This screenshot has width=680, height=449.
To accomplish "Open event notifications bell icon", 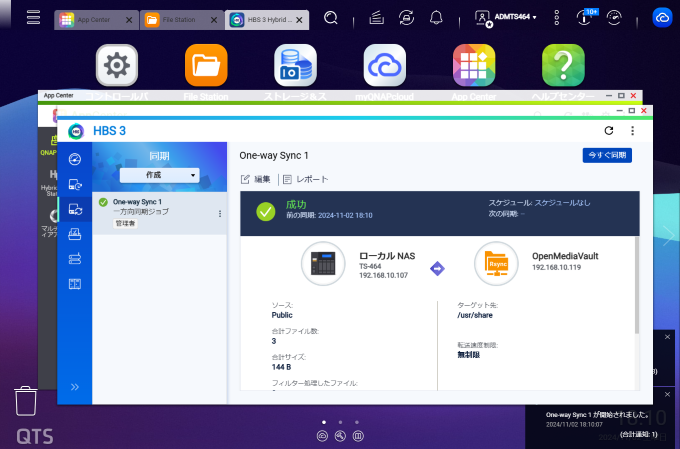I will coord(436,18).
